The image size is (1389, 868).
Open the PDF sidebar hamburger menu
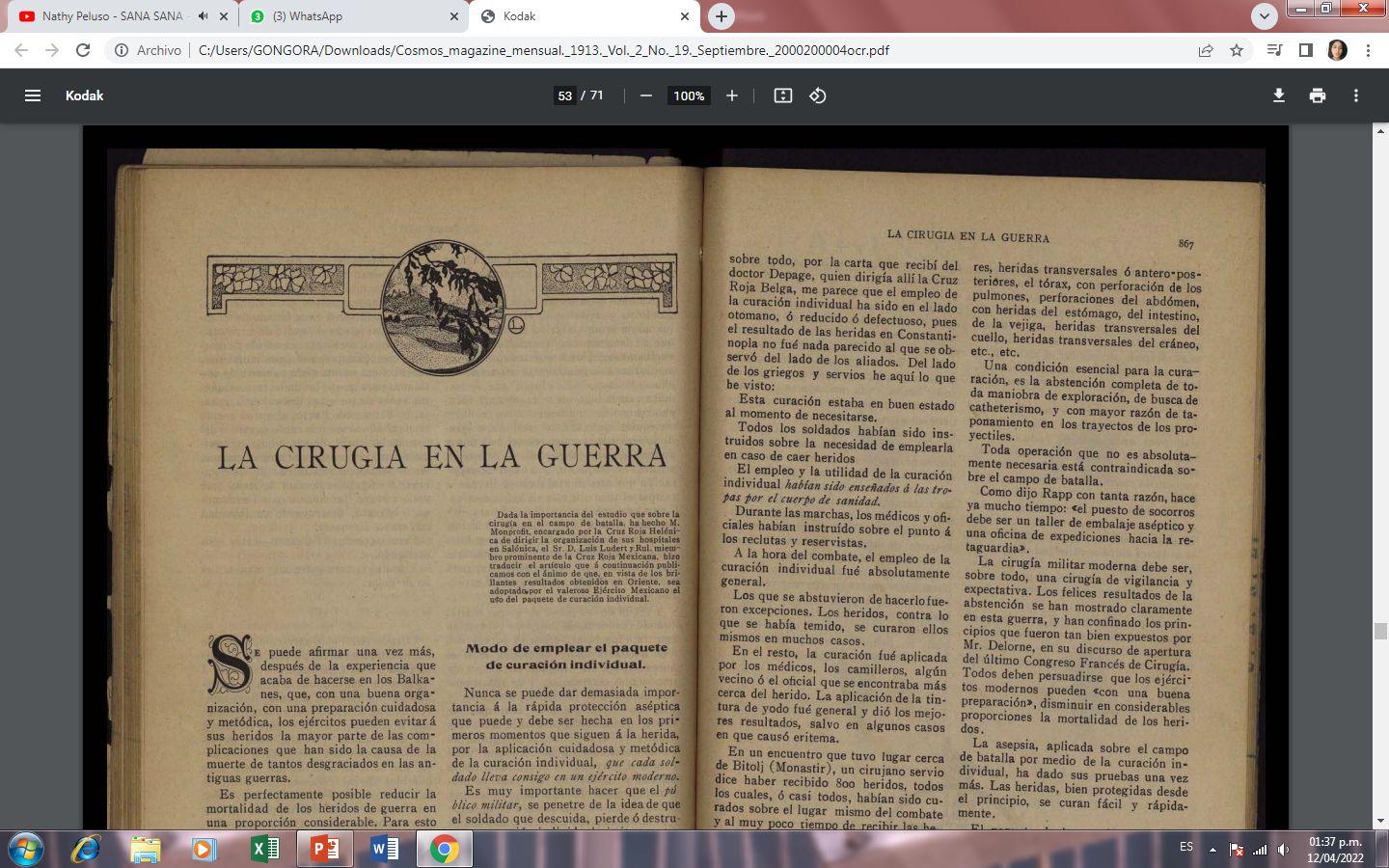33,95
